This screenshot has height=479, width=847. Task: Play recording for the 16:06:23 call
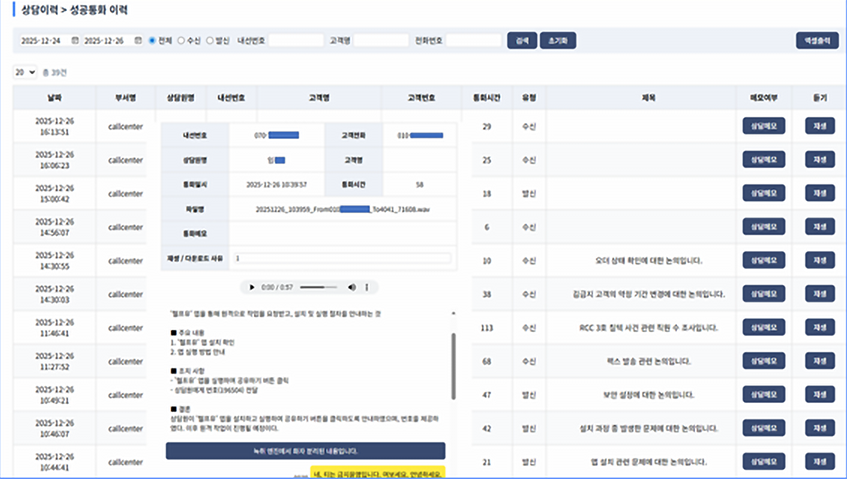click(x=820, y=160)
